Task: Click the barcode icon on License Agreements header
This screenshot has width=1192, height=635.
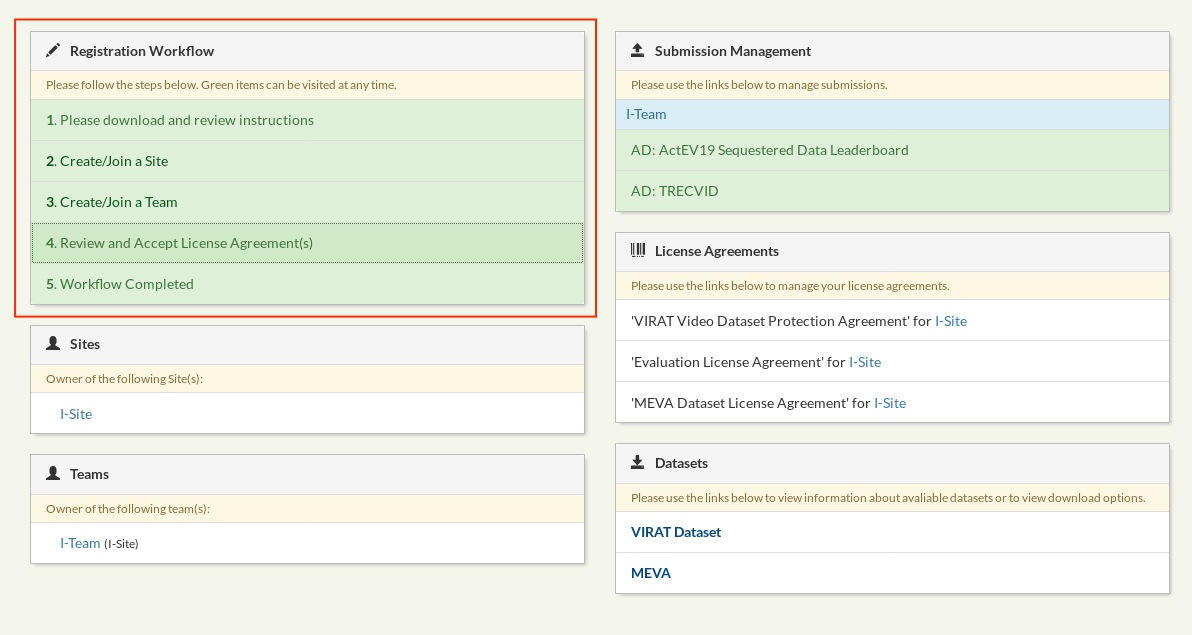Action: click(x=636, y=248)
